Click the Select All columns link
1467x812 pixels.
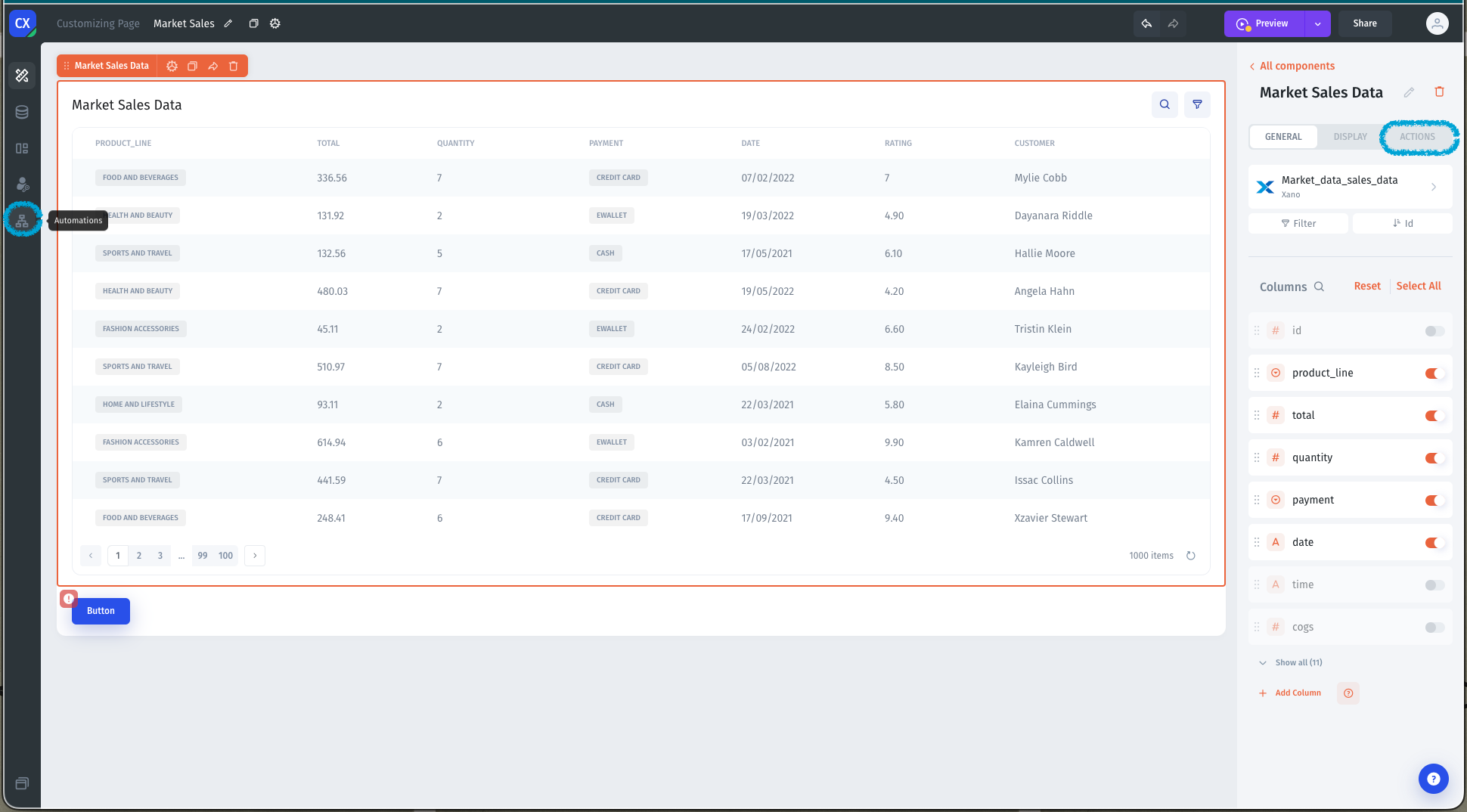click(x=1418, y=287)
